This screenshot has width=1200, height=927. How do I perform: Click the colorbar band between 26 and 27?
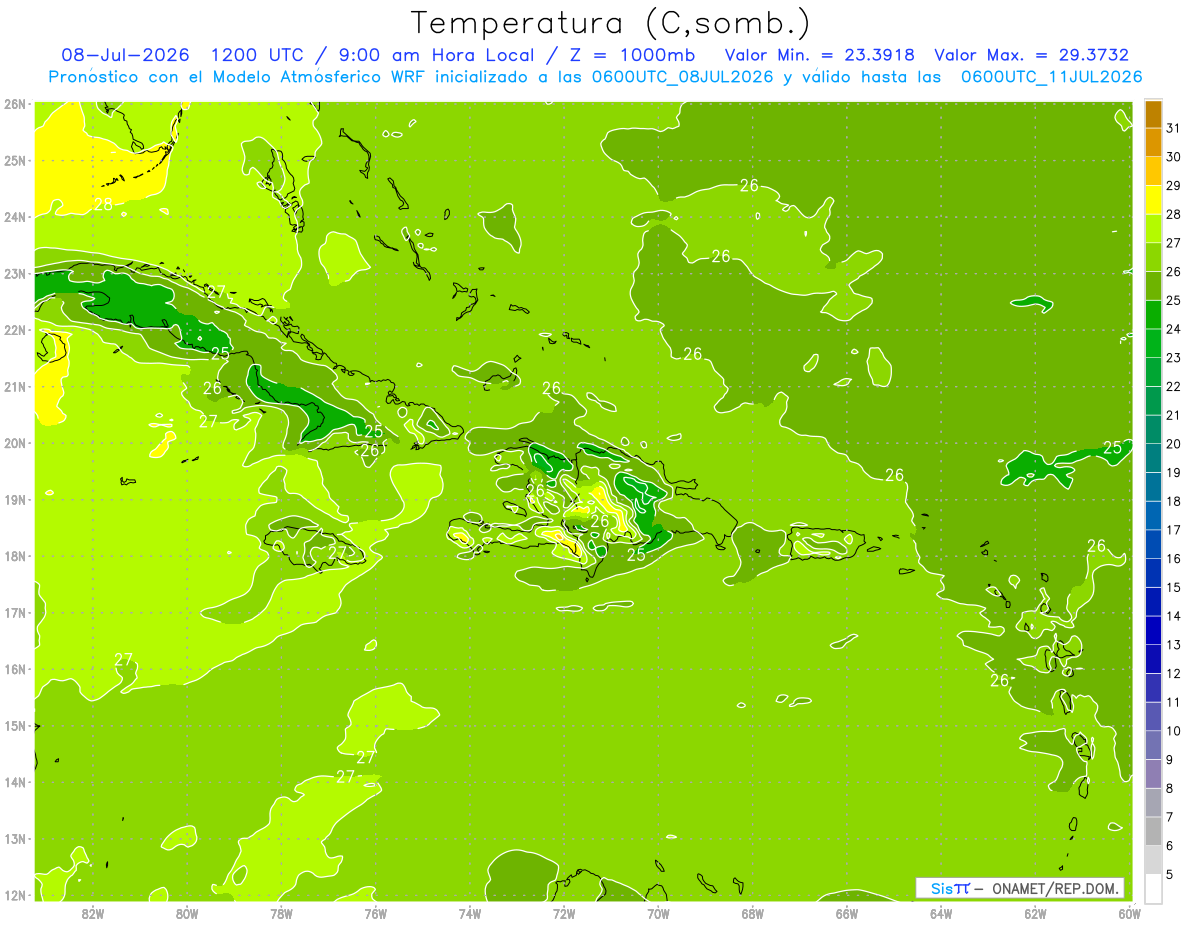coord(1153,258)
